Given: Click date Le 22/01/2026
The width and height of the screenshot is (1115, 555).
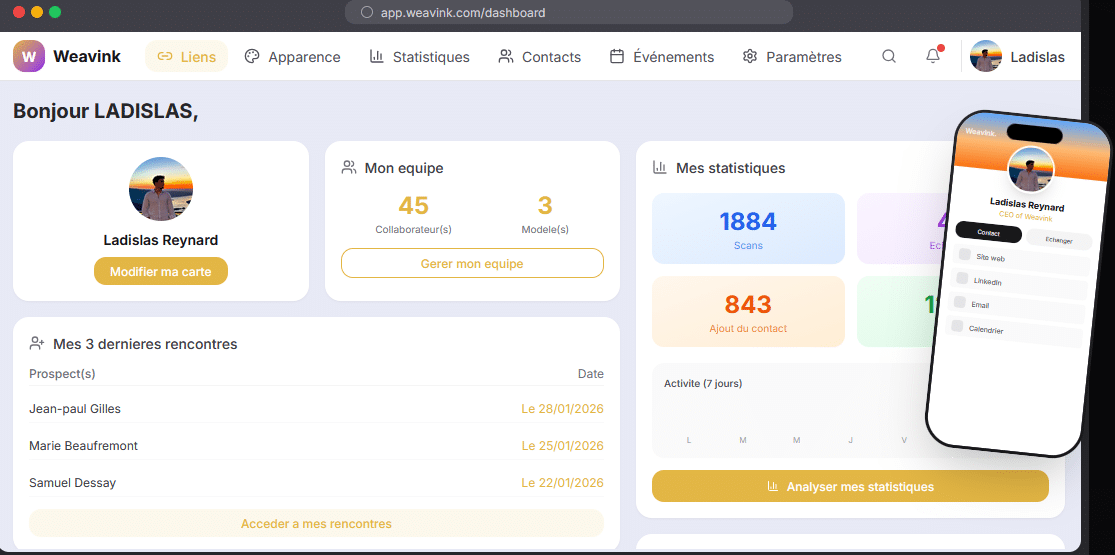Looking at the screenshot, I should point(562,482).
